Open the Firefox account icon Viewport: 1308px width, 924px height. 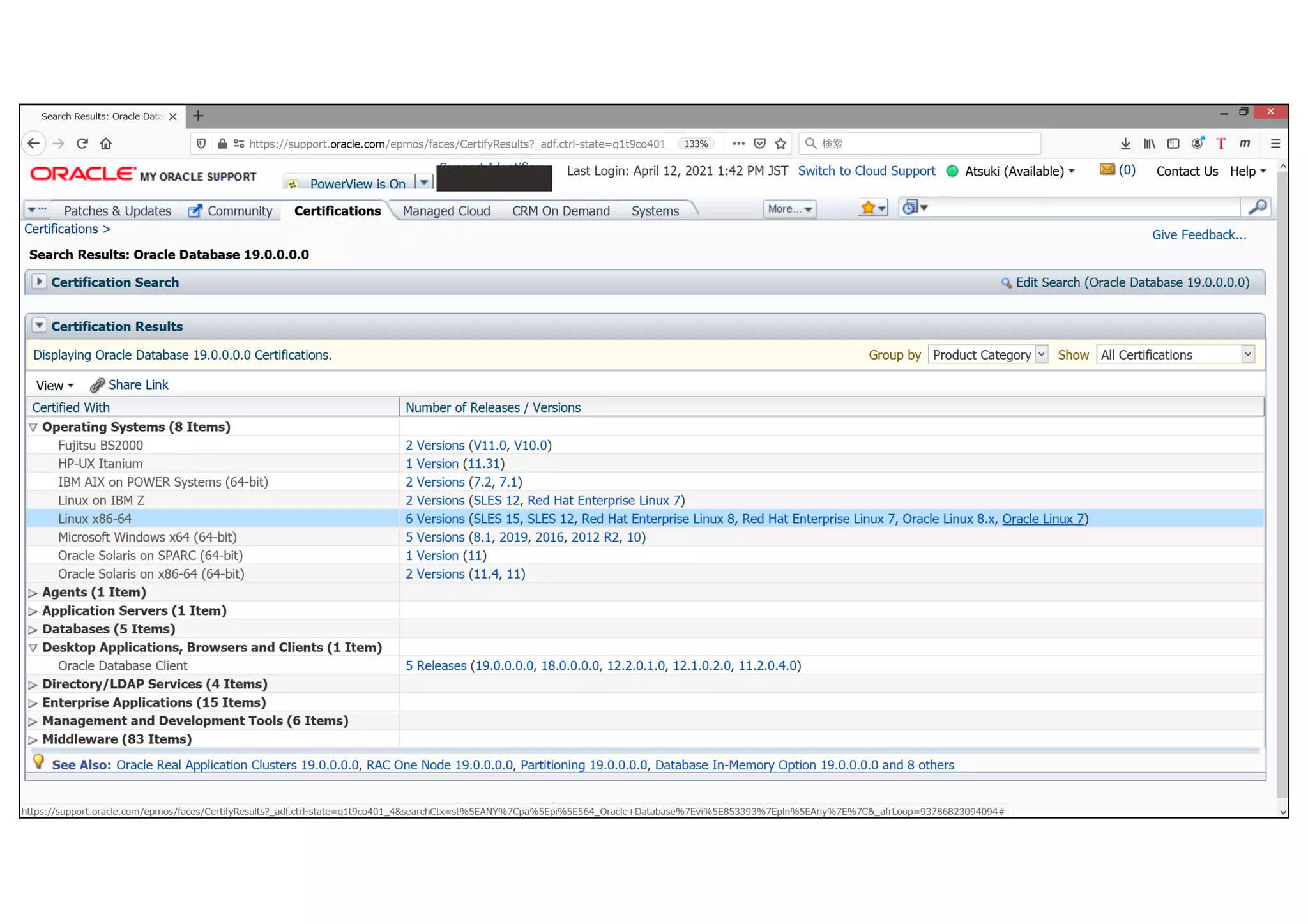[1198, 143]
